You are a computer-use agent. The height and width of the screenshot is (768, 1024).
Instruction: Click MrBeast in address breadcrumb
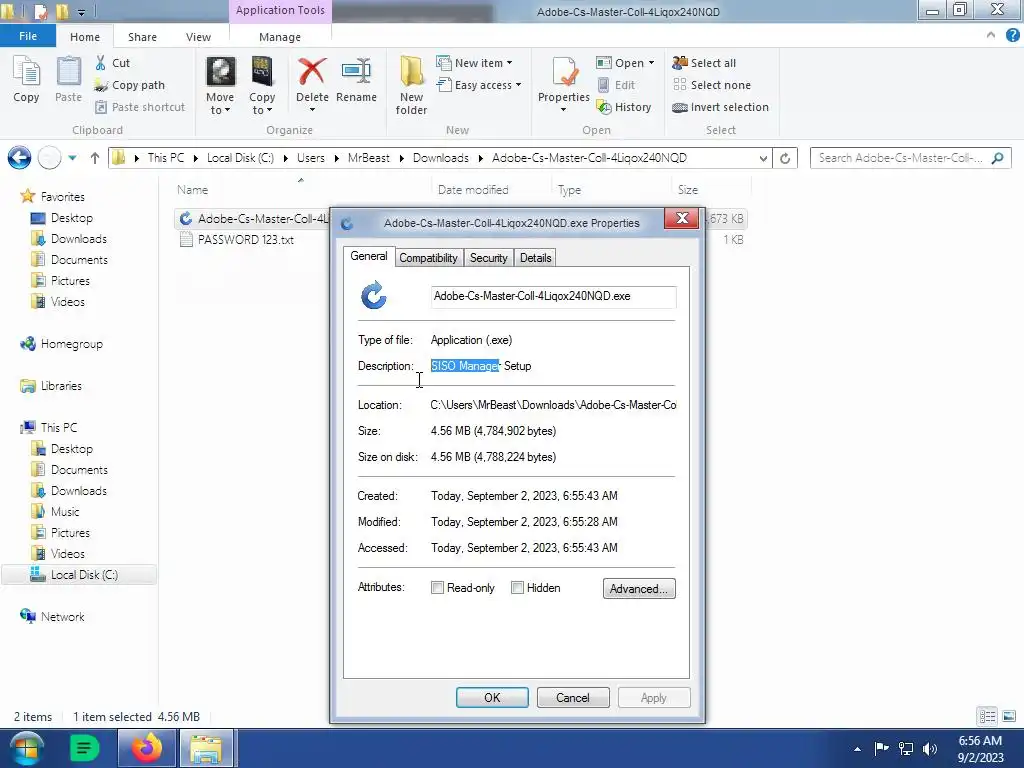(368, 158)
